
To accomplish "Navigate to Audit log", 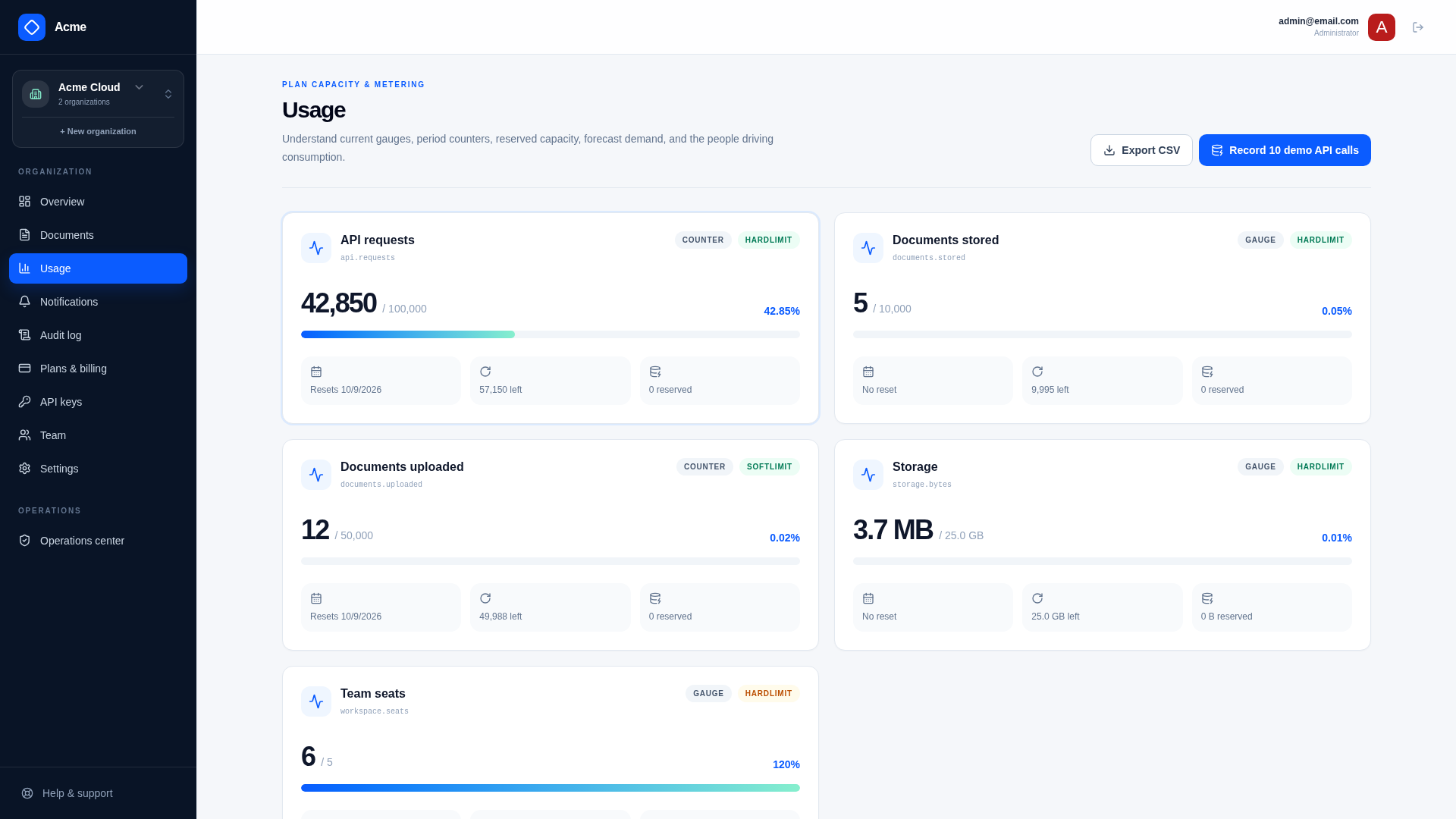I will click(98, 335).
